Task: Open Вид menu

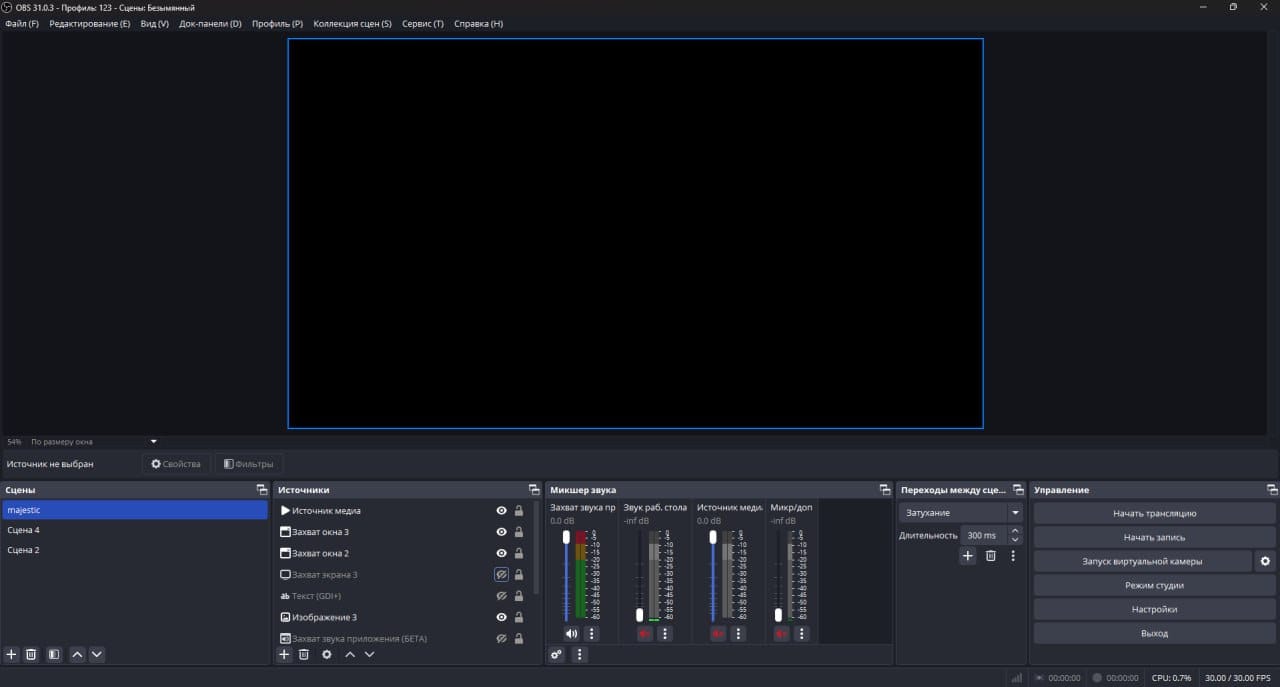Action: point(154,23)
